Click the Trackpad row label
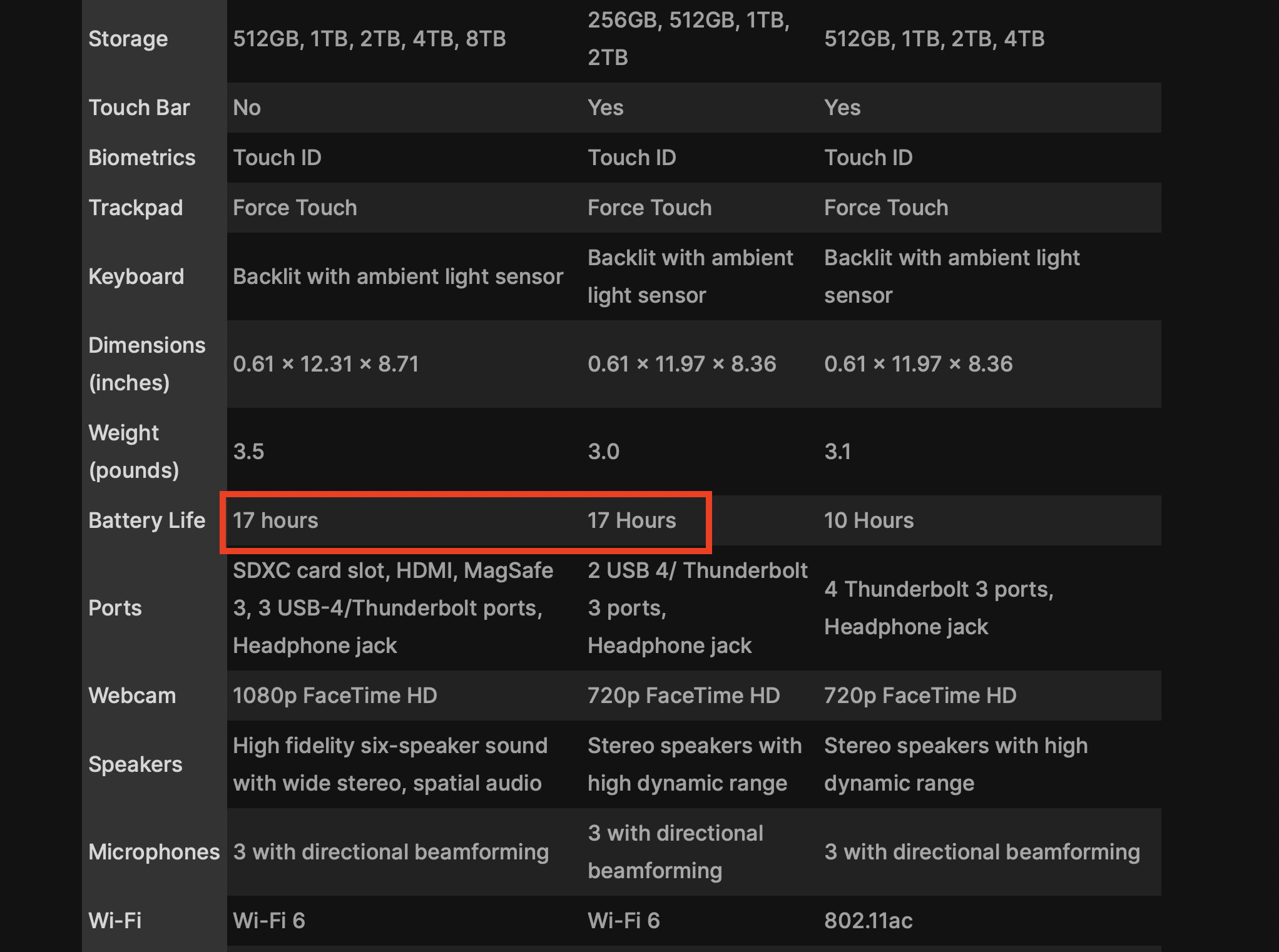 [136, 208]
